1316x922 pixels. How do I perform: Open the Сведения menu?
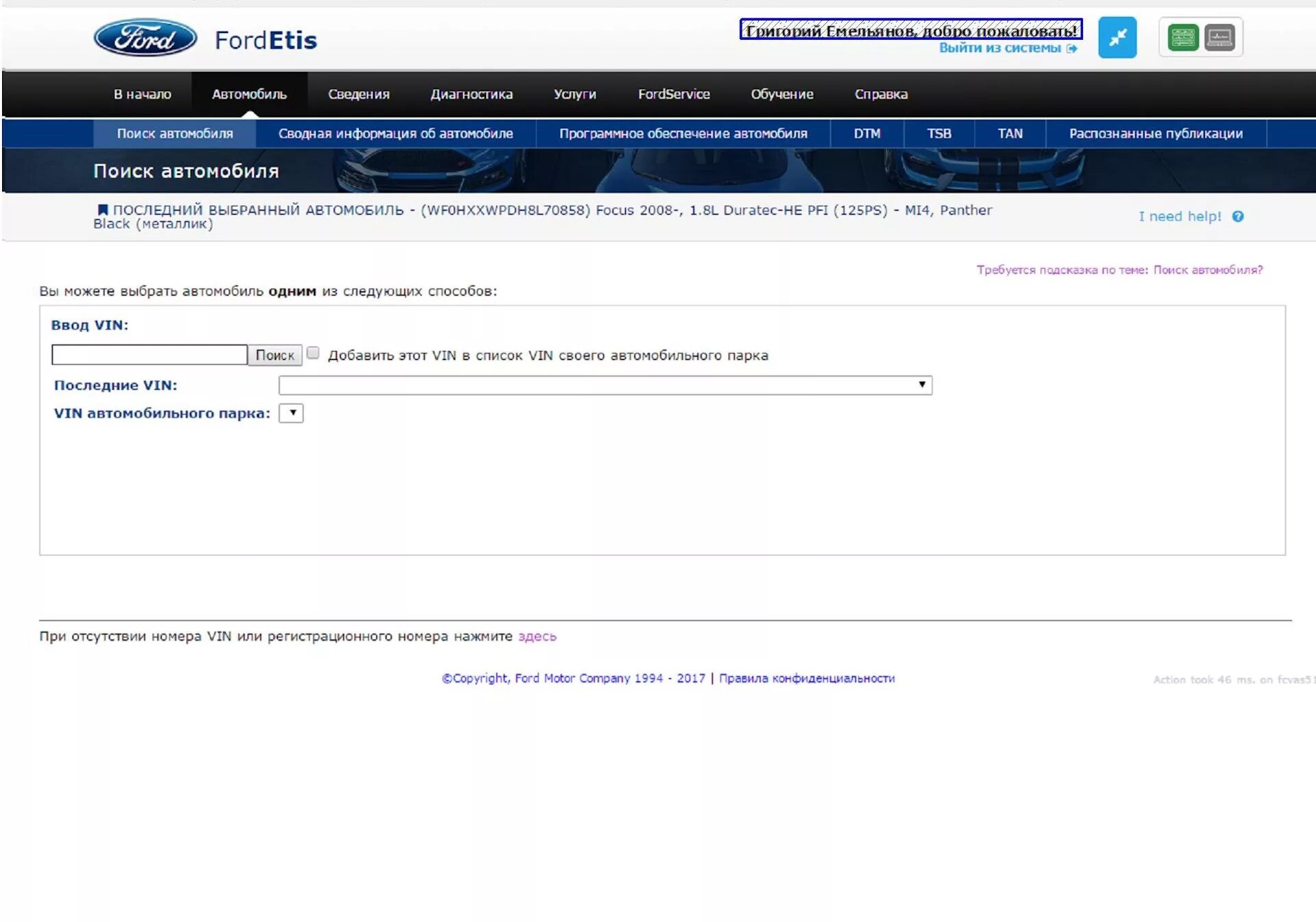(358, 95)
